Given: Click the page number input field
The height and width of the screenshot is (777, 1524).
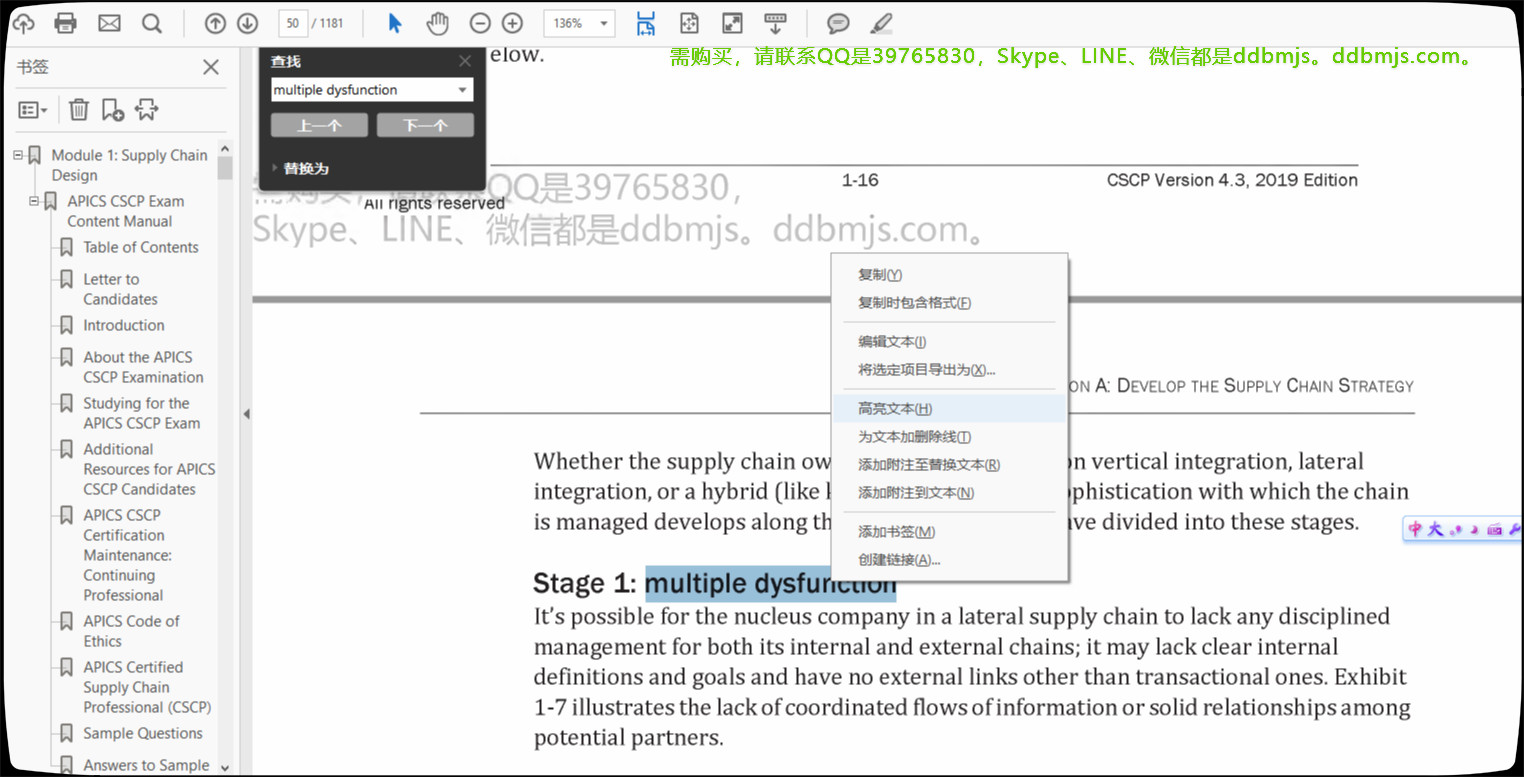Looking at the screenshot, I should pyautogui.click(x=292, y=23).
